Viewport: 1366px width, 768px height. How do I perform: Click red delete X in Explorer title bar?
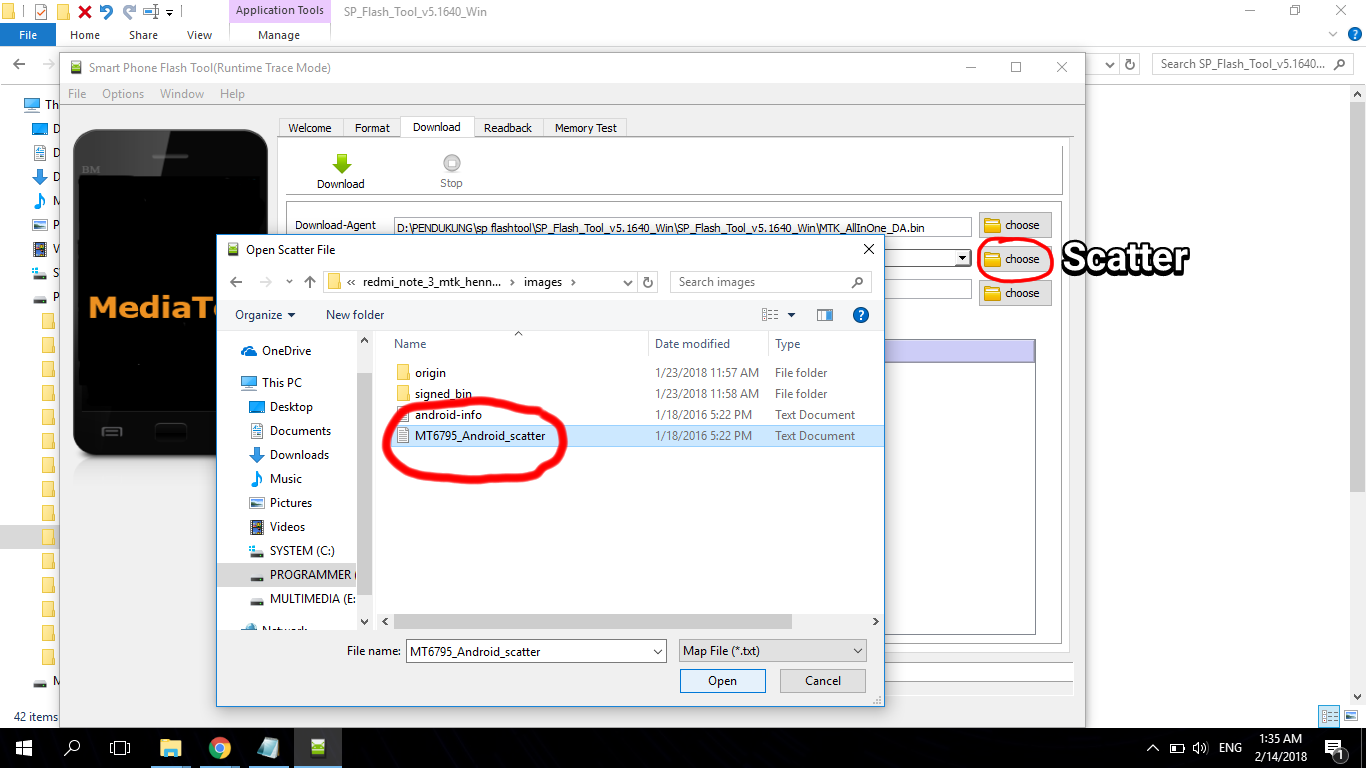pos(84,12)
